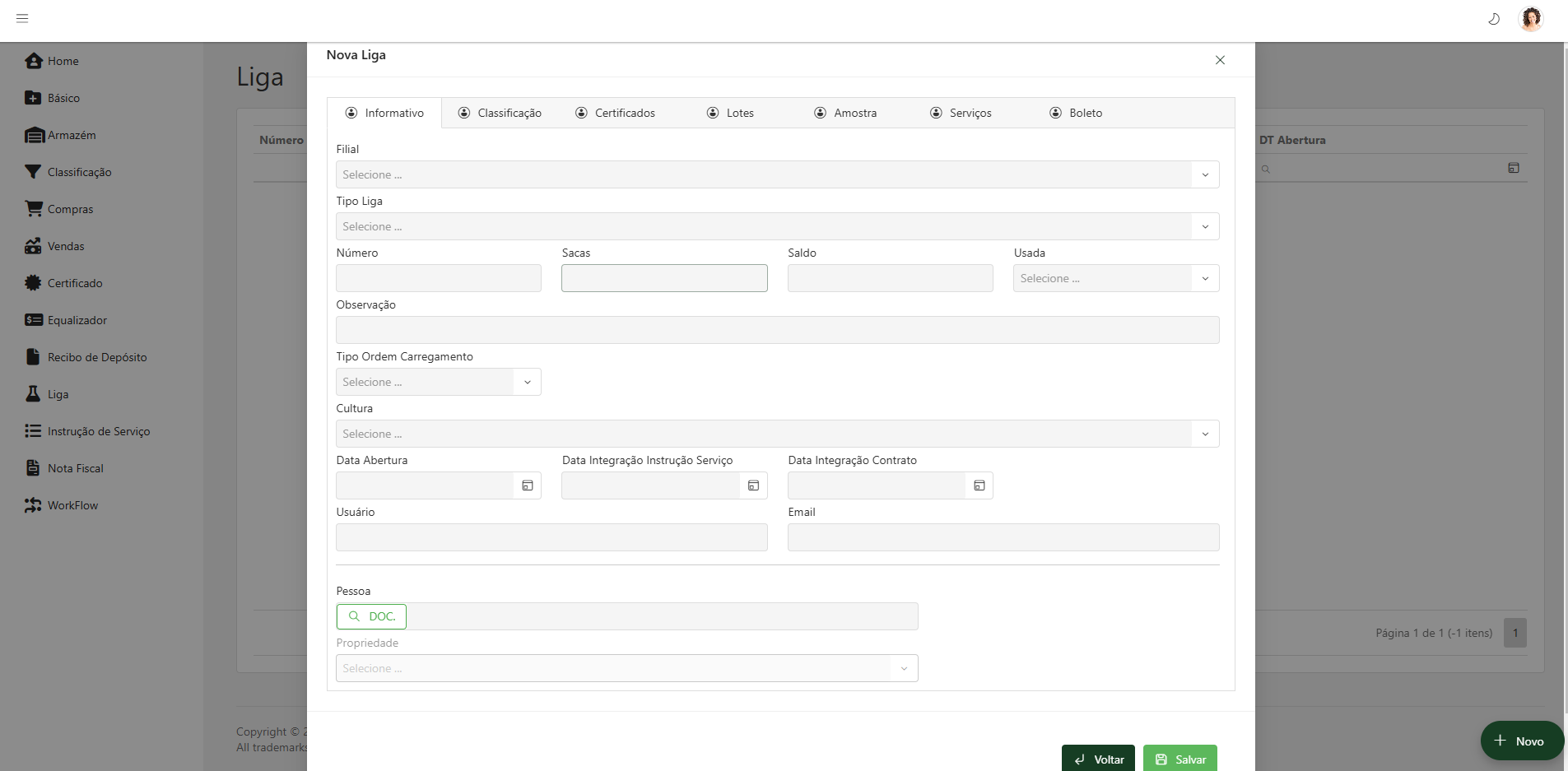
Task: Expand the Filial dropdown
Action: pos(1205,174)
